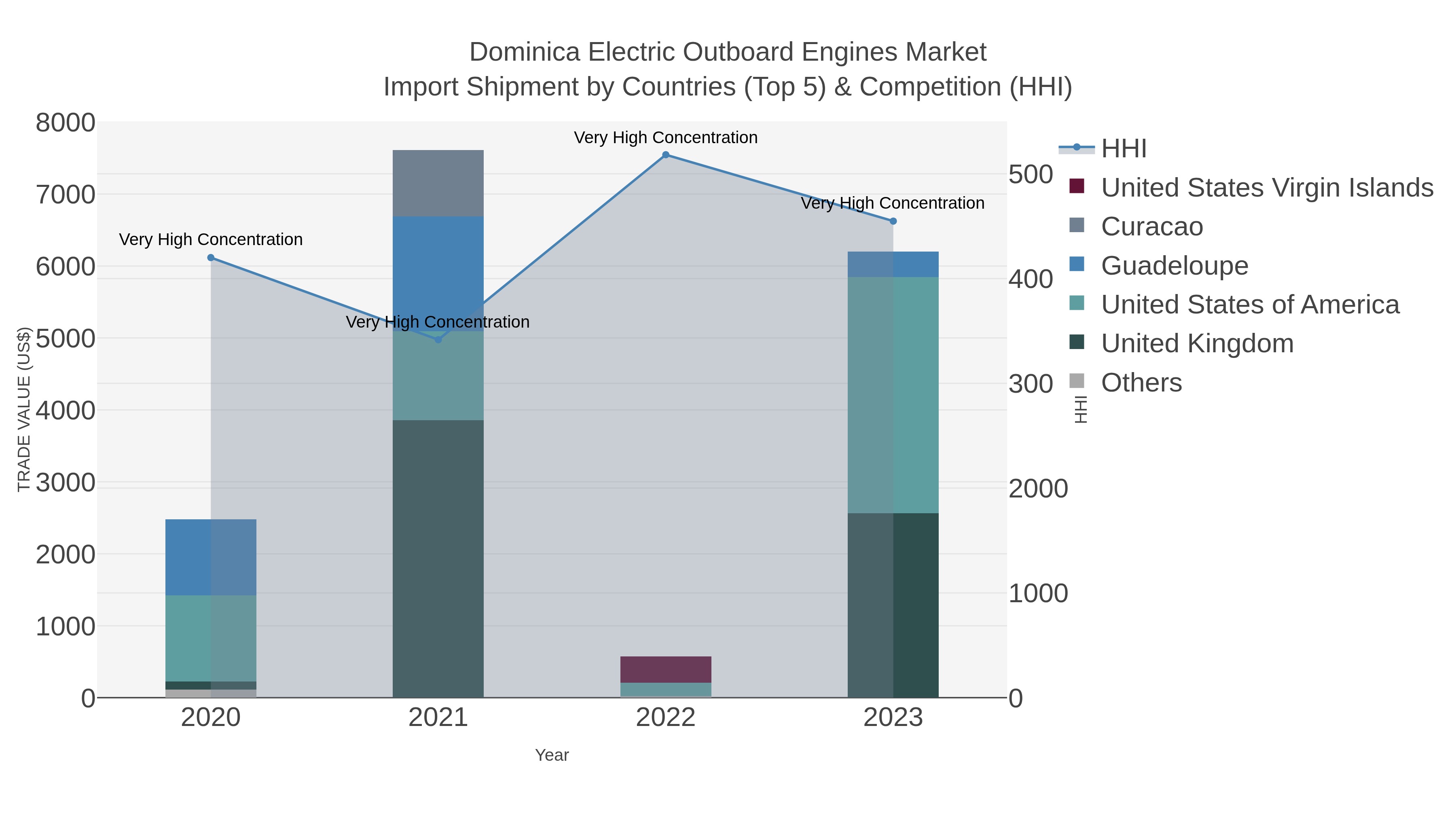Click the 2020 Very High Concentration annotation

211,239
